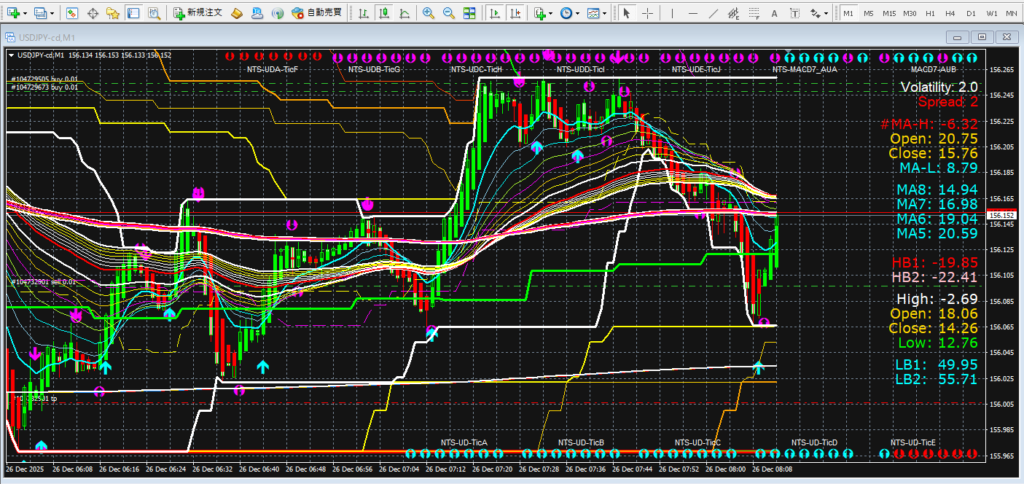
Task: Open the Market Watch panel icon
Action: coord(72,13)
